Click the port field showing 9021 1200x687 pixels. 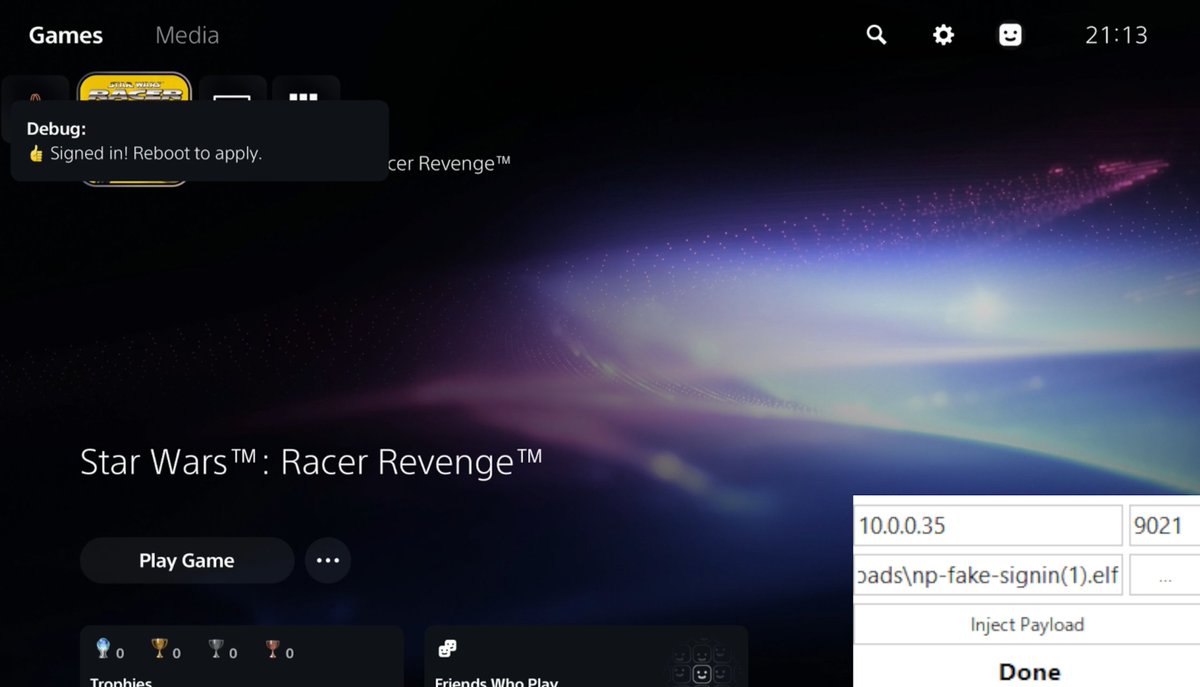pos(1165,525)
